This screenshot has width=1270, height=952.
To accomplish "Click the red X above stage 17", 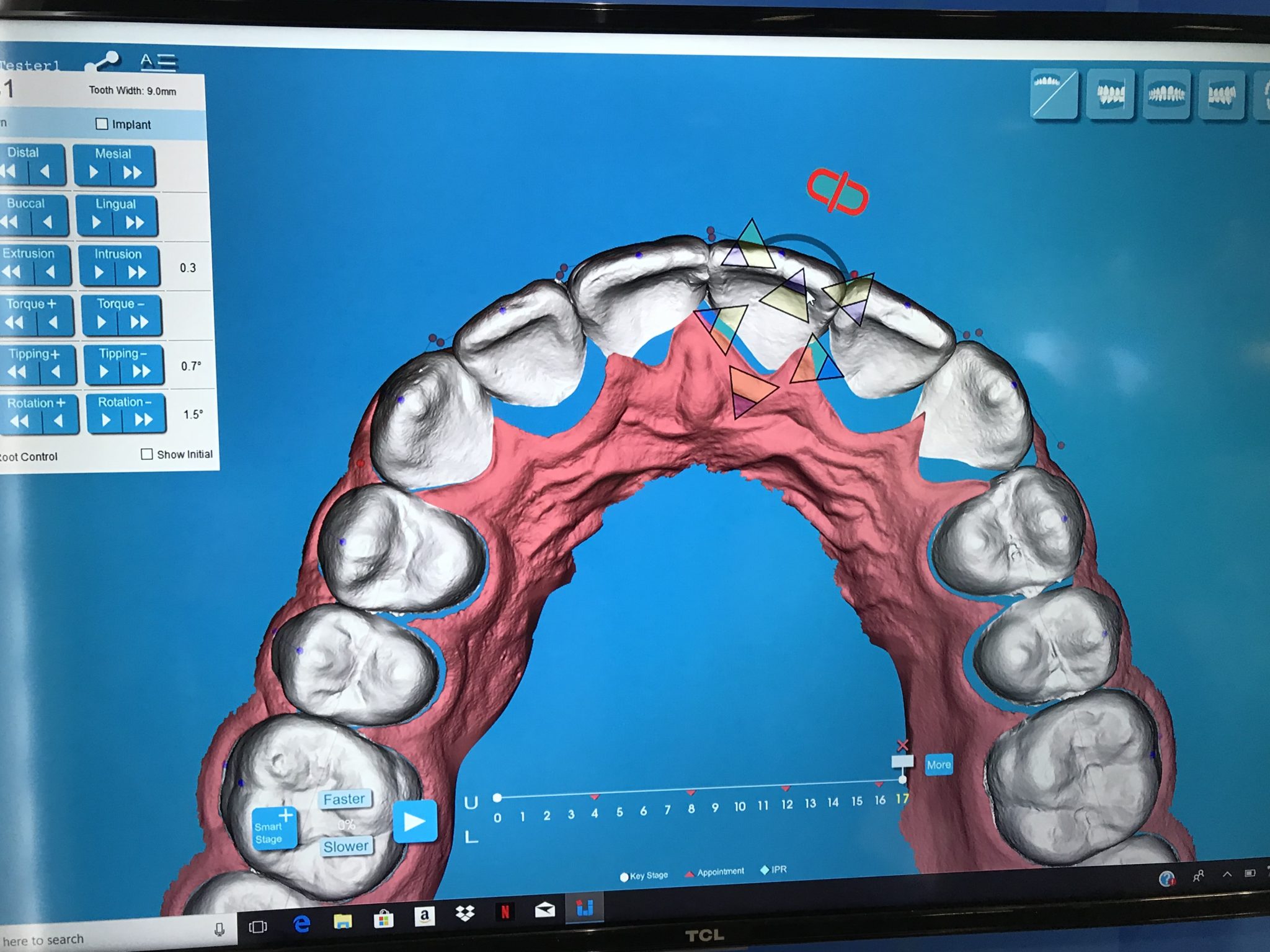I will (x=902, y=746).
